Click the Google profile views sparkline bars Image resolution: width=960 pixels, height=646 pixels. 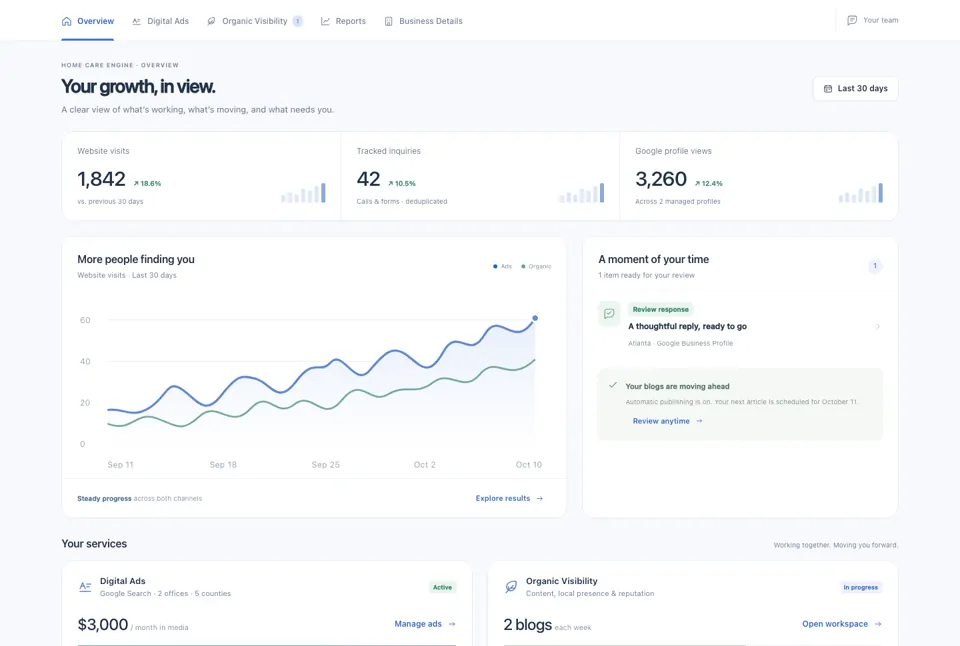(x=861, y=193)
